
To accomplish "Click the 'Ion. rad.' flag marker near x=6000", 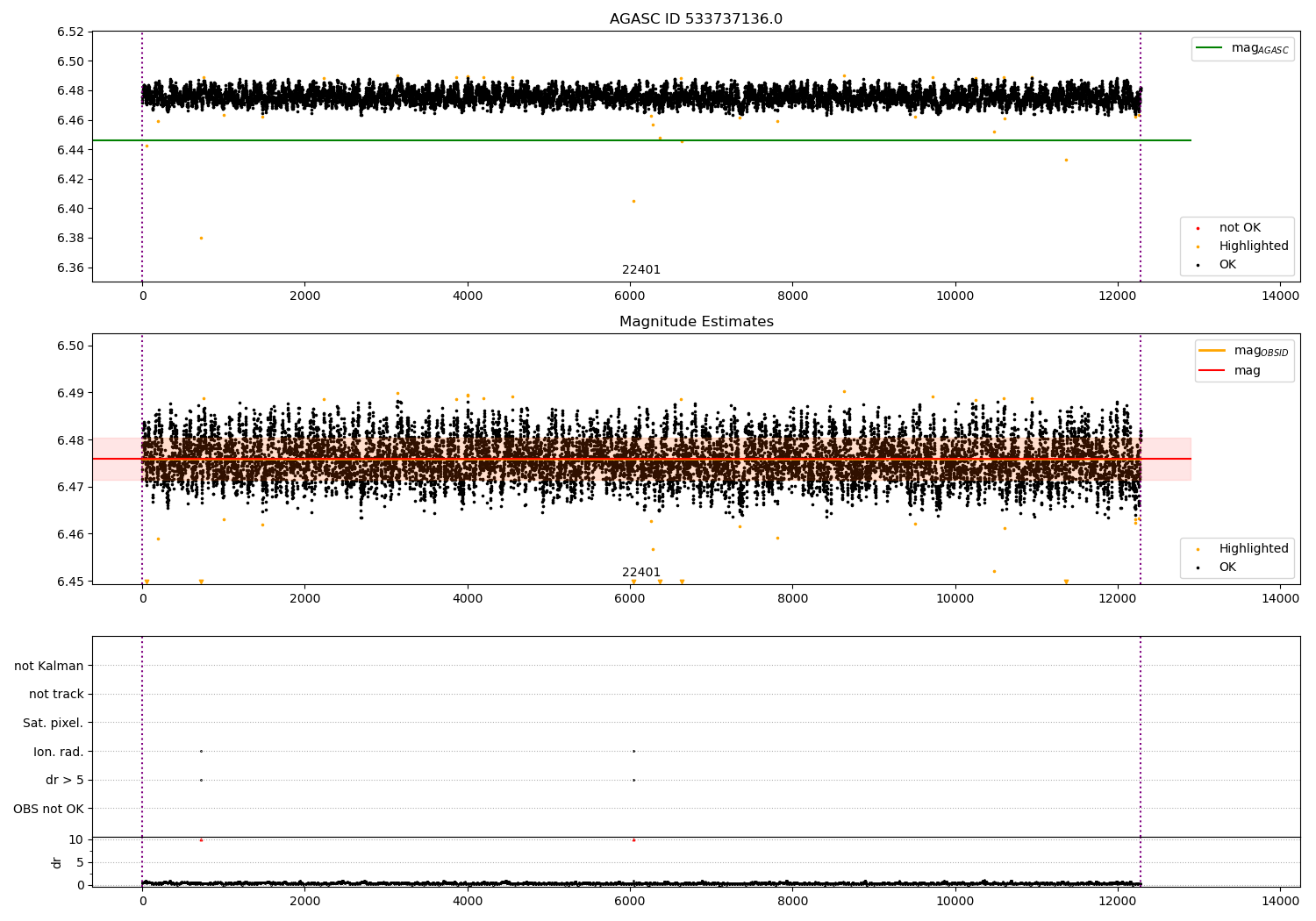I will pyautogui.click(x=633, y=751).
